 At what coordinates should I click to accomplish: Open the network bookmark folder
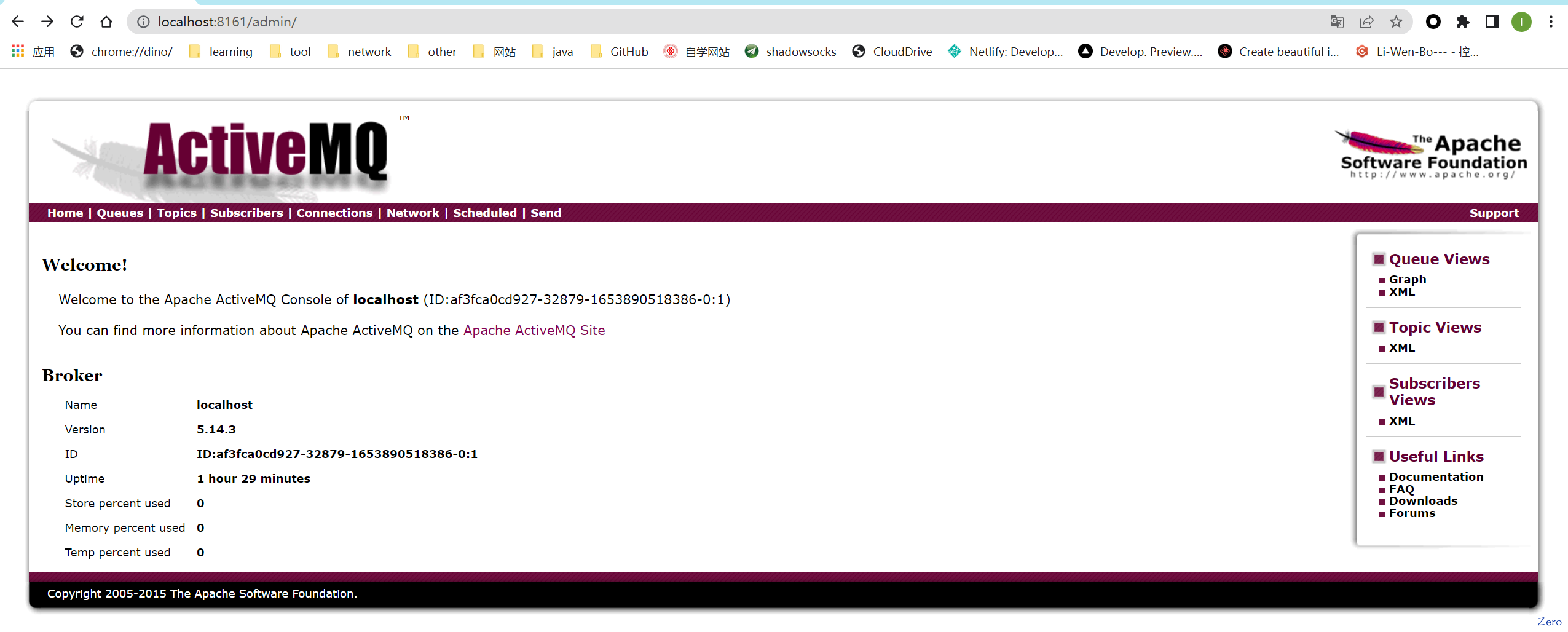(x=359, y=52)
